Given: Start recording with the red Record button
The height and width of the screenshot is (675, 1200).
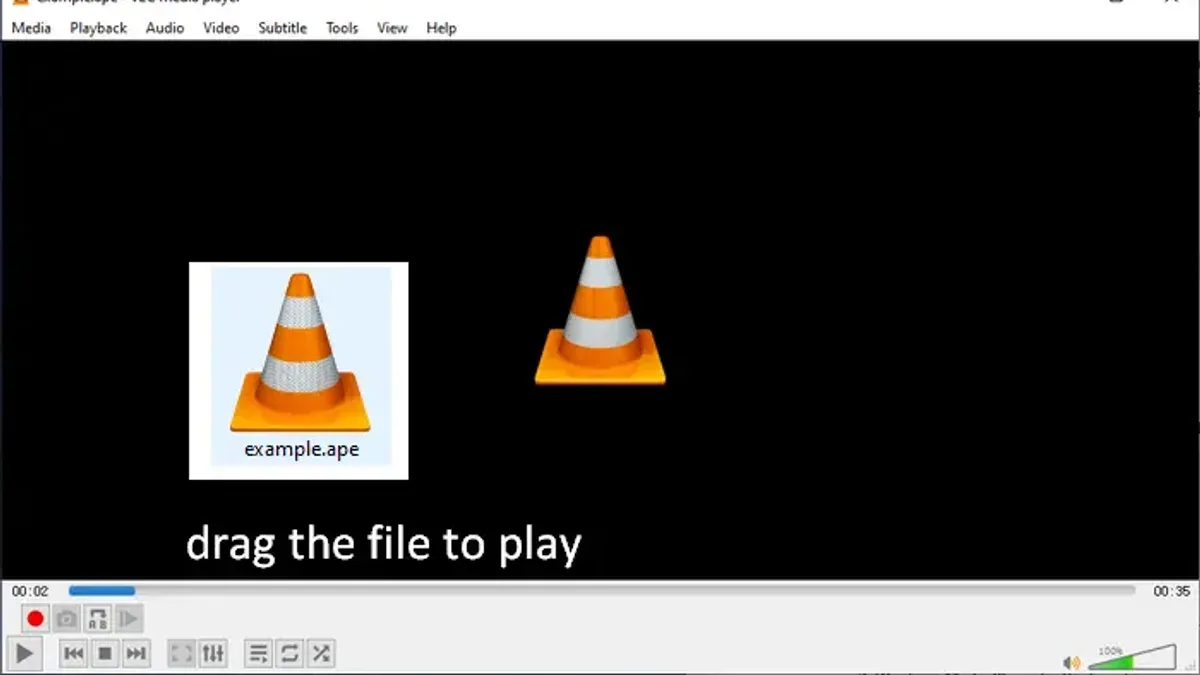Looking at the screenshot, I should 35,619.
